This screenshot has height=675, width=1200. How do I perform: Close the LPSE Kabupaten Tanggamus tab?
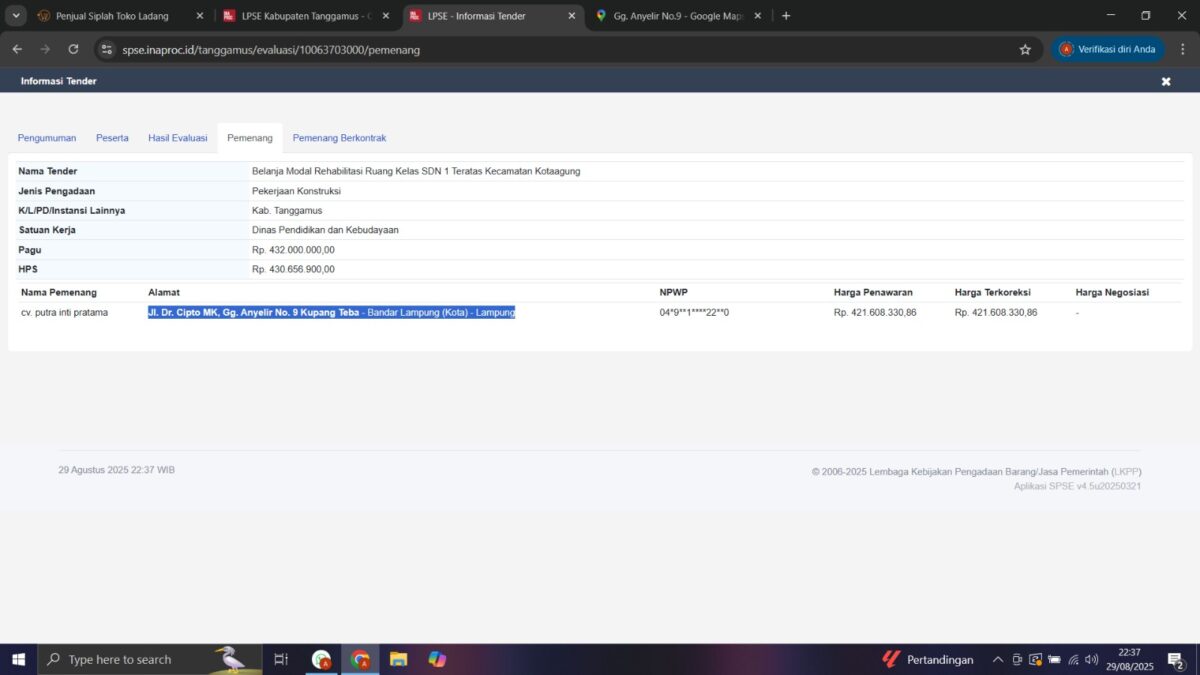tap(386, 16)
